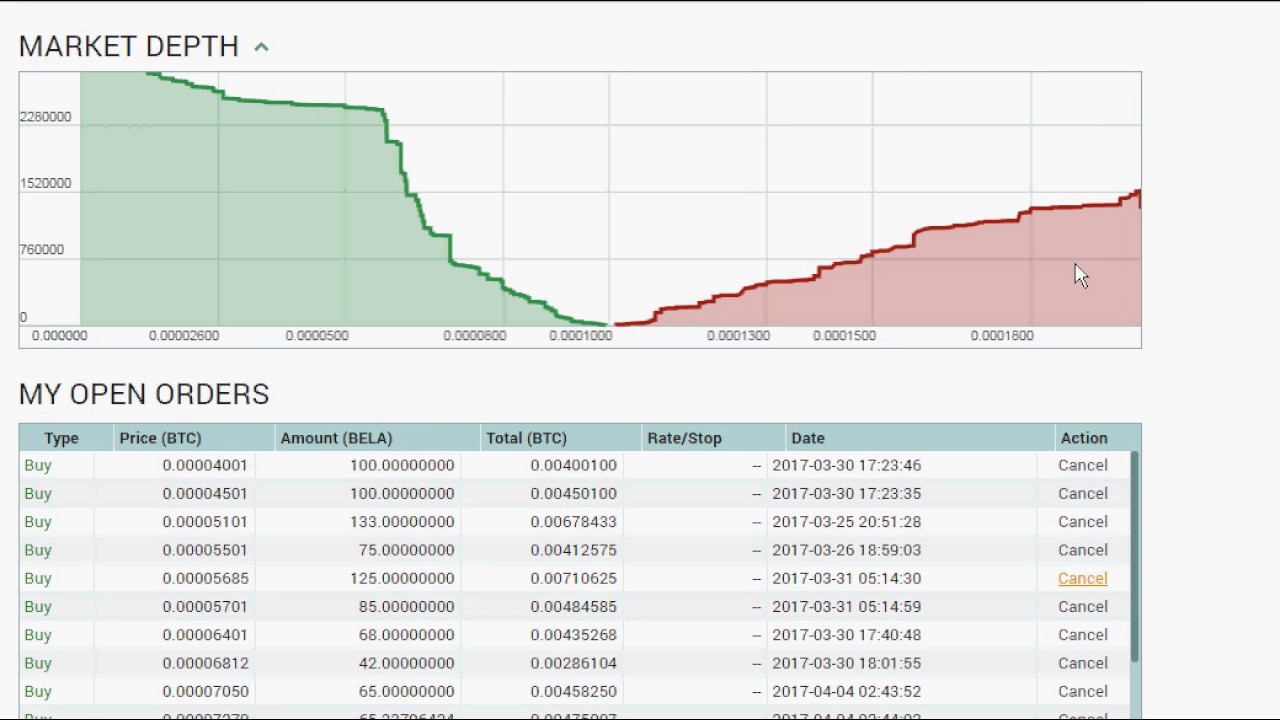
Task: Cancel the 0.00004501 buy order
Action: [x=1082, y=493]
